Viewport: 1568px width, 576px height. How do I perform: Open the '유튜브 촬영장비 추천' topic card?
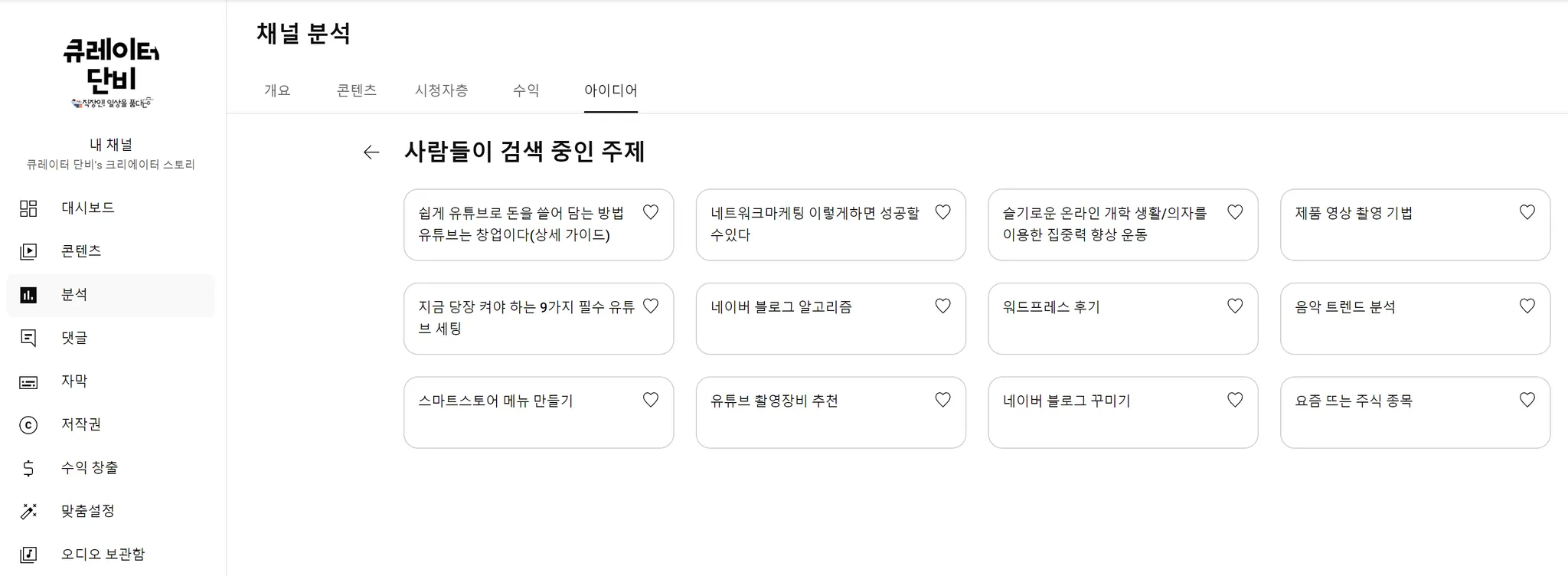812,412
